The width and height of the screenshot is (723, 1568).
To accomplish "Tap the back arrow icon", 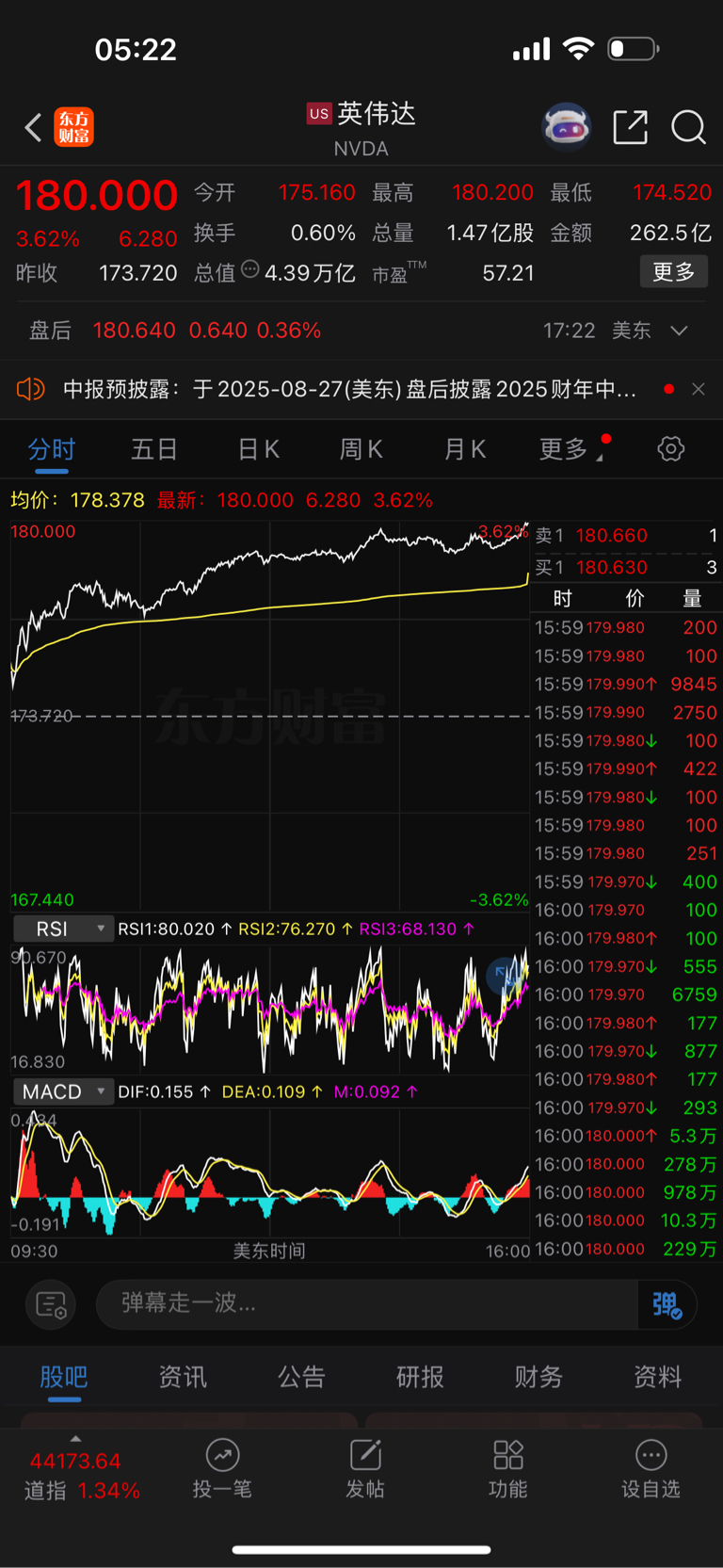I will tap(33, 127).
